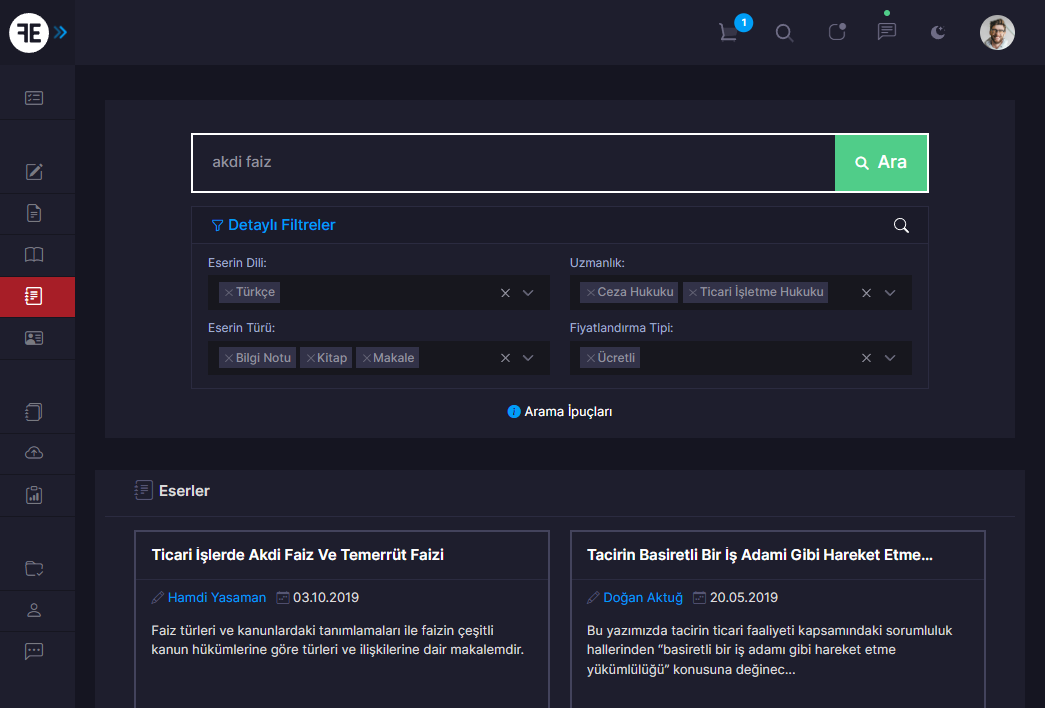Expand the Fiyatlandırma Tipi dropdown

[x=890, y=358]
